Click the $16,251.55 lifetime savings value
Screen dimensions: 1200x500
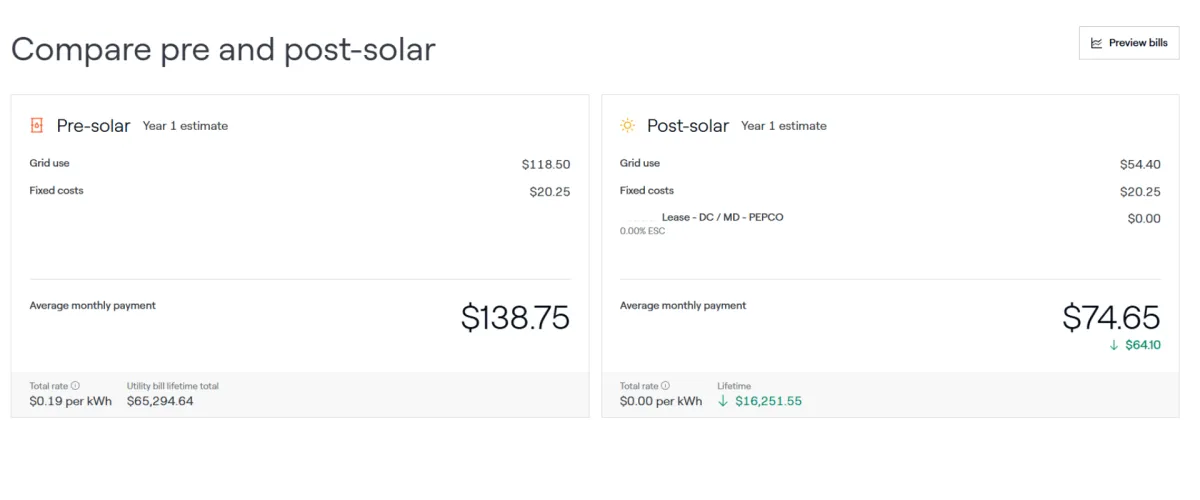tap(768, 401)
